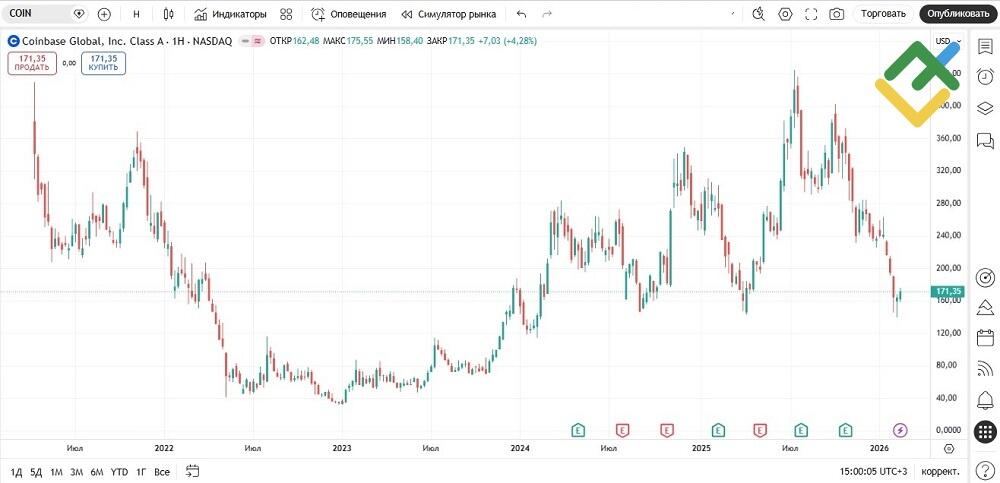The width and height of the screenshot is (1000, 483).
Task: Select the 3М date range
Action: click(77, 472)
